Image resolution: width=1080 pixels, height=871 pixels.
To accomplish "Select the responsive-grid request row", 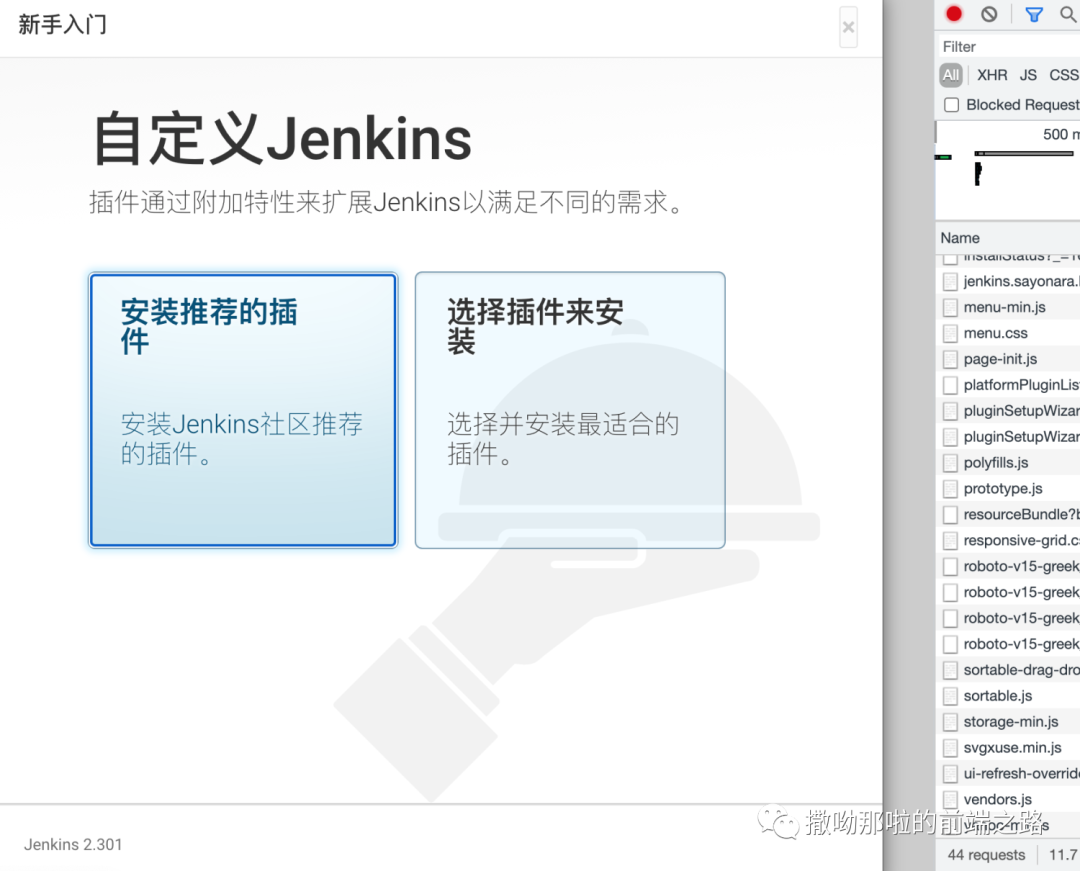I will pyautogui.click(x=1008, y=541).
